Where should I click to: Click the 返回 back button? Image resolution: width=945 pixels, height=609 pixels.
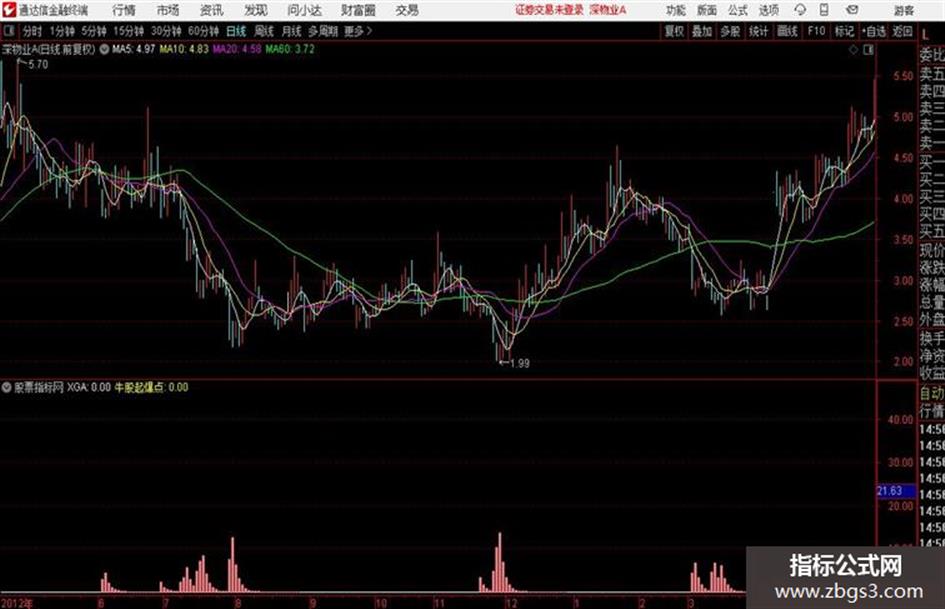(x=902, y=31)
